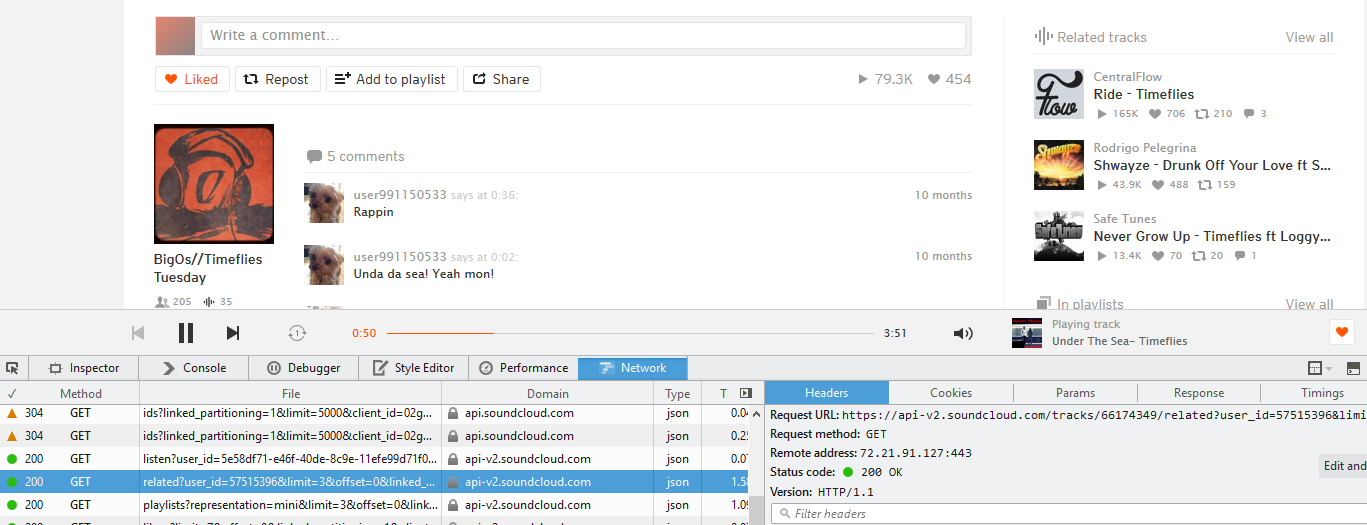Open BigOs//Timeflies Tuesday profile link
Image resolution: width=1367 pixels, height=525 pixels.
[x=208, y=268]
